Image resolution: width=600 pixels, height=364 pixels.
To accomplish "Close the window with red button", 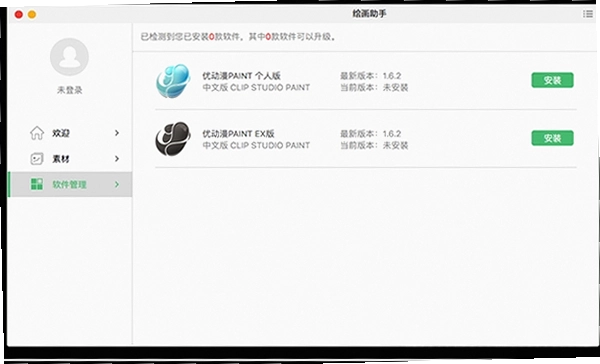I will 18,15.
